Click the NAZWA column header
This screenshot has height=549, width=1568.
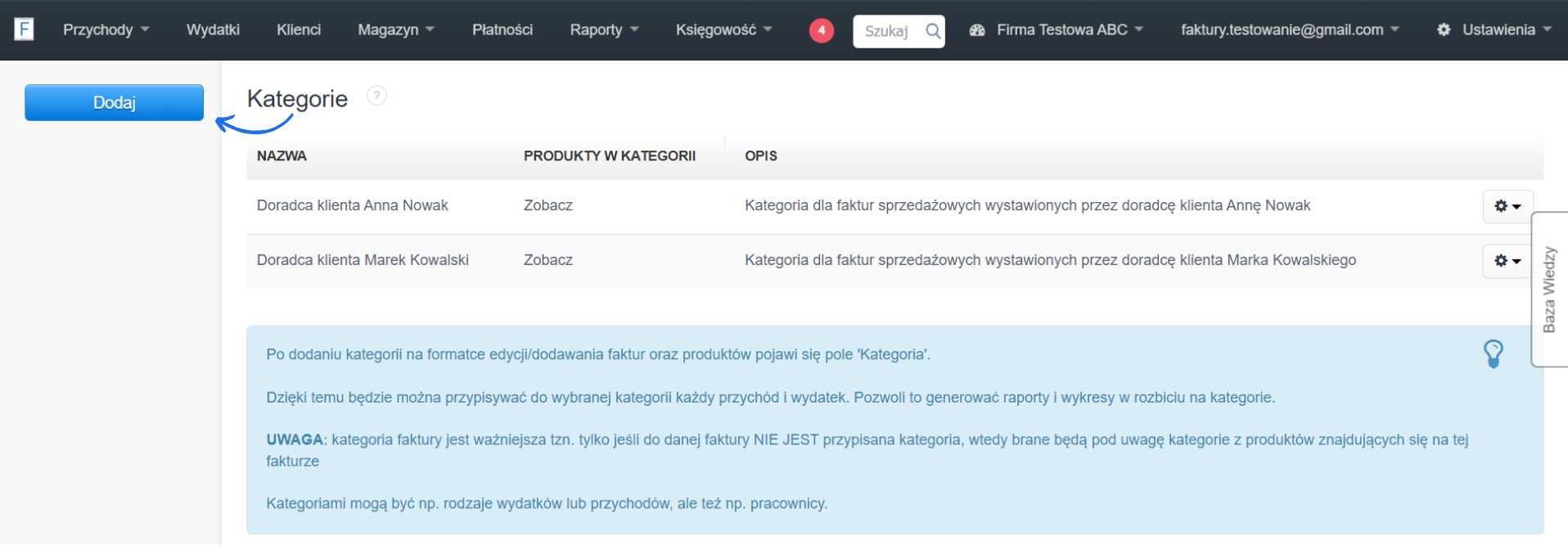tap(282, 155)
